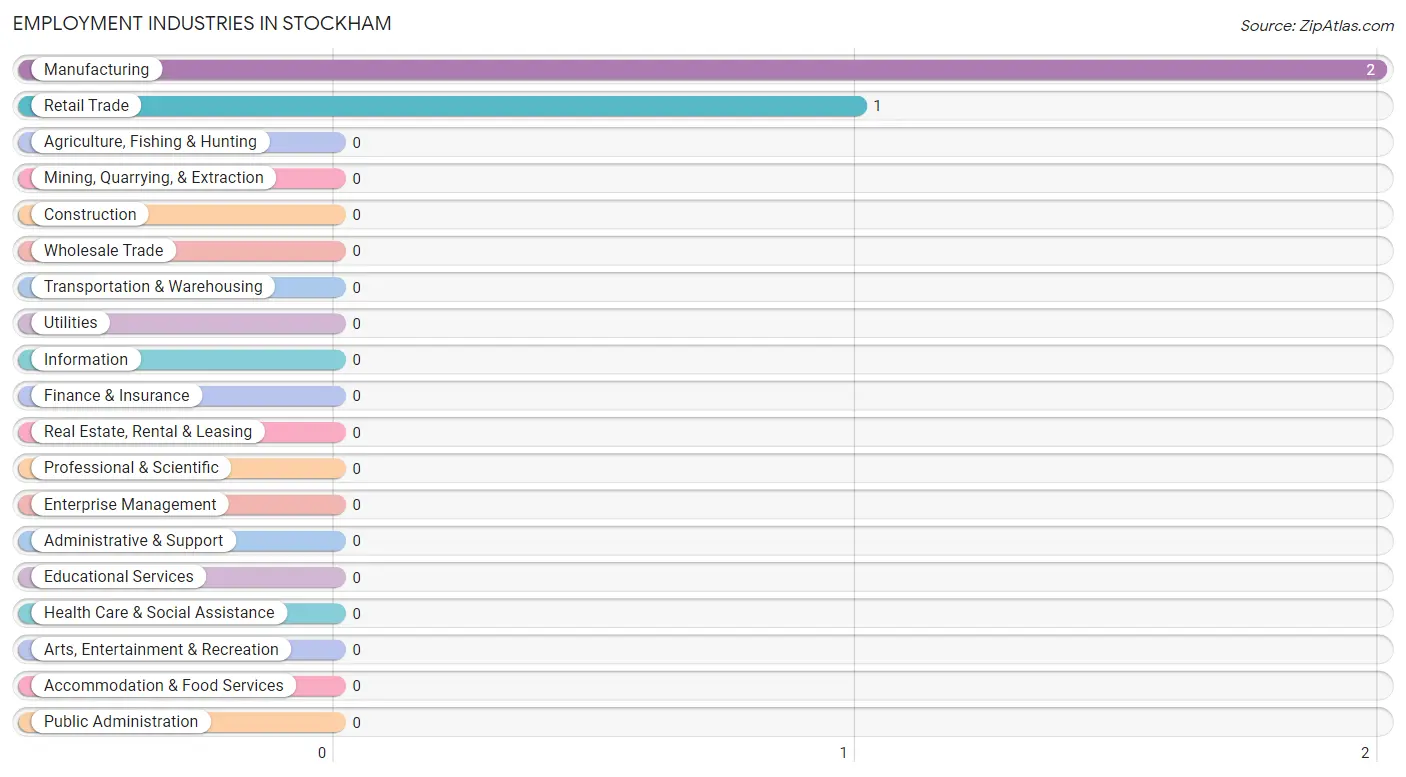1406x777 pixels.
Task: Click the value 1 beside Retail Trade bar
Action: point(877,106)
